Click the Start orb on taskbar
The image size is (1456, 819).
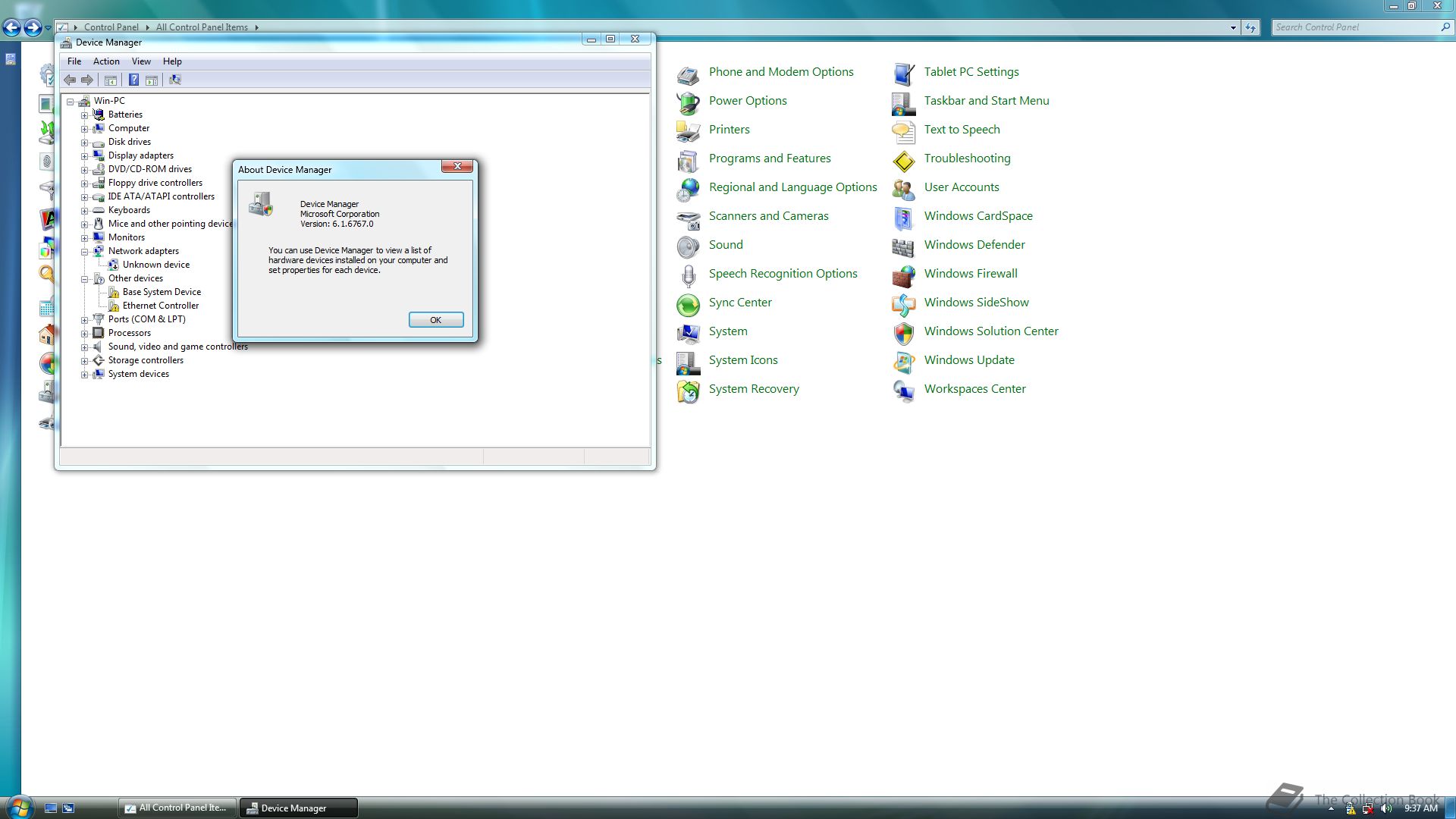click(18, 807)
